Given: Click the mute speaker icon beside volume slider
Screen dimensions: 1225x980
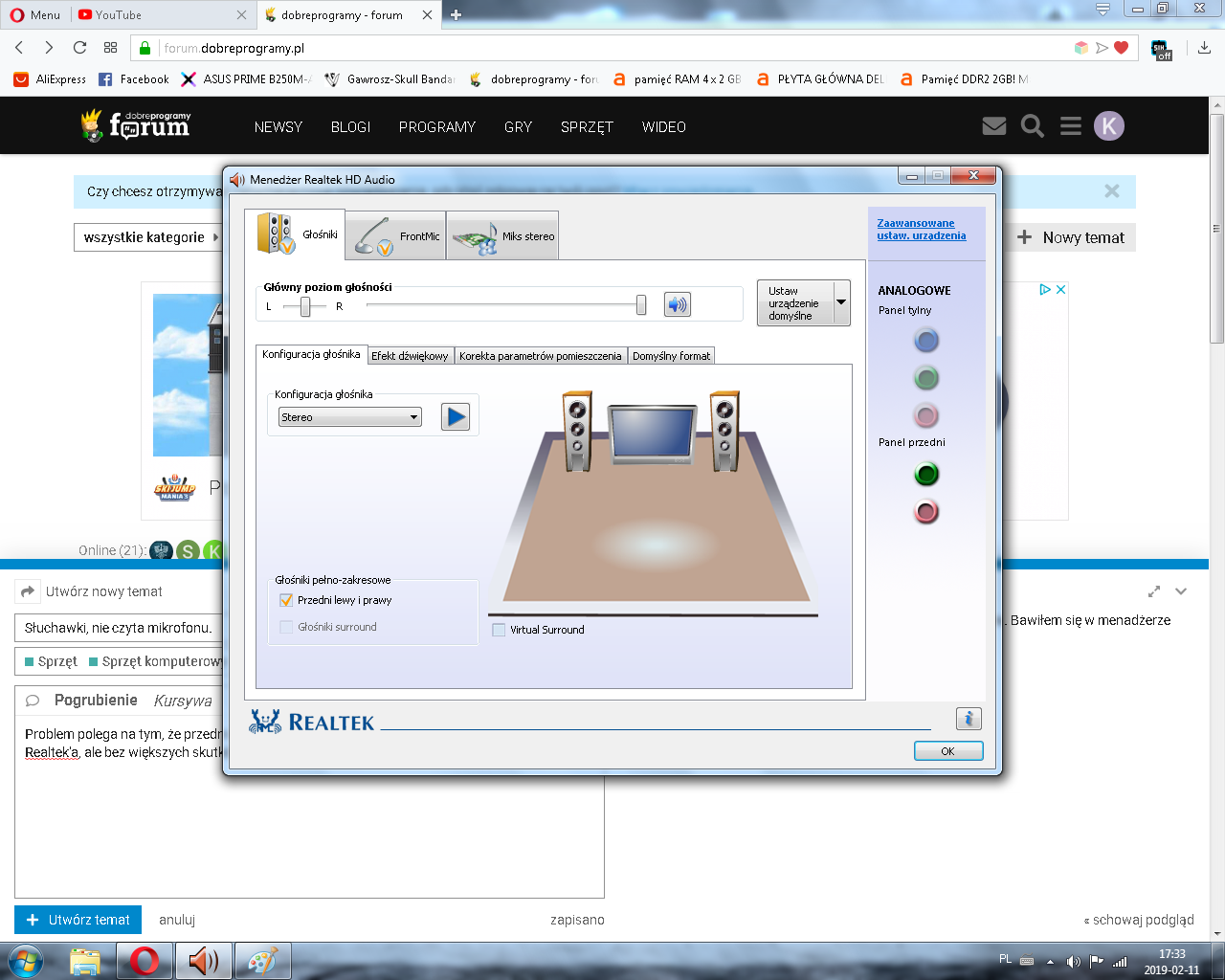Looking at the screenshot, I should (x=677, y=304).
